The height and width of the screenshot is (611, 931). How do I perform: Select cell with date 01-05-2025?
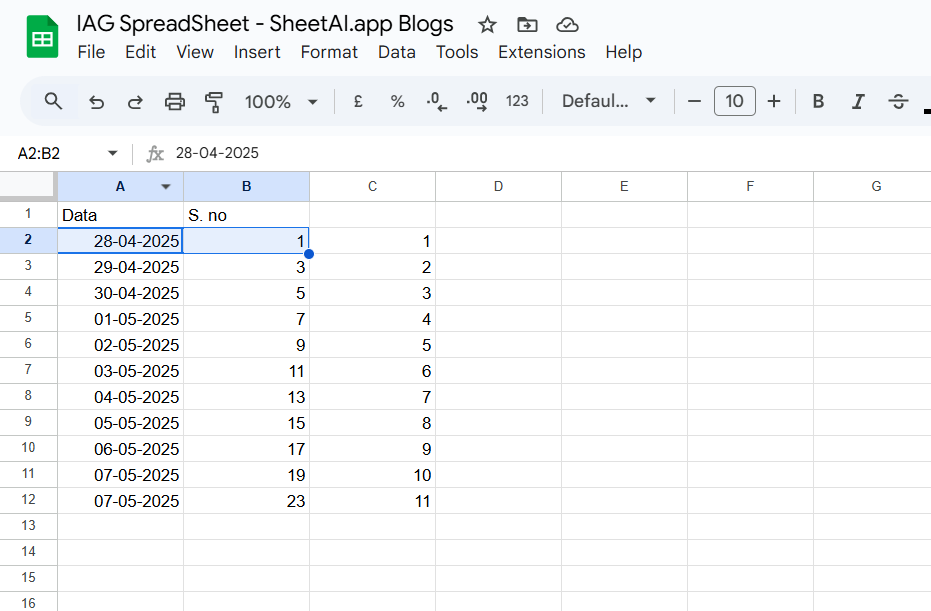(x=121, y=319)
